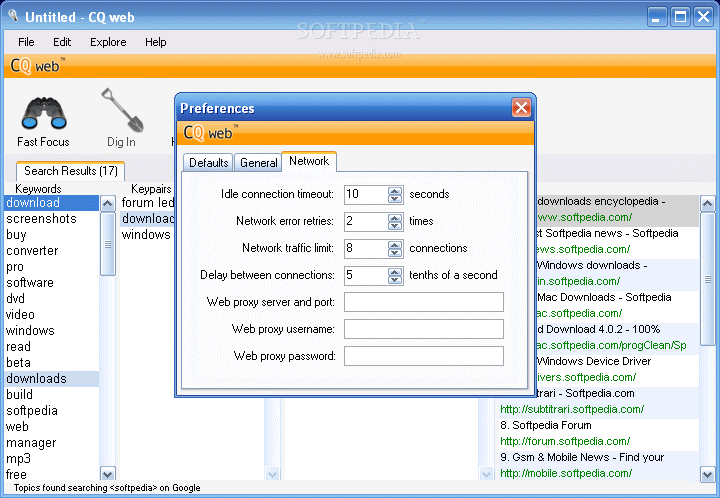720x498 pixels.
Task: Decrease Network error retries with down arrow
Action: [395, 225]
